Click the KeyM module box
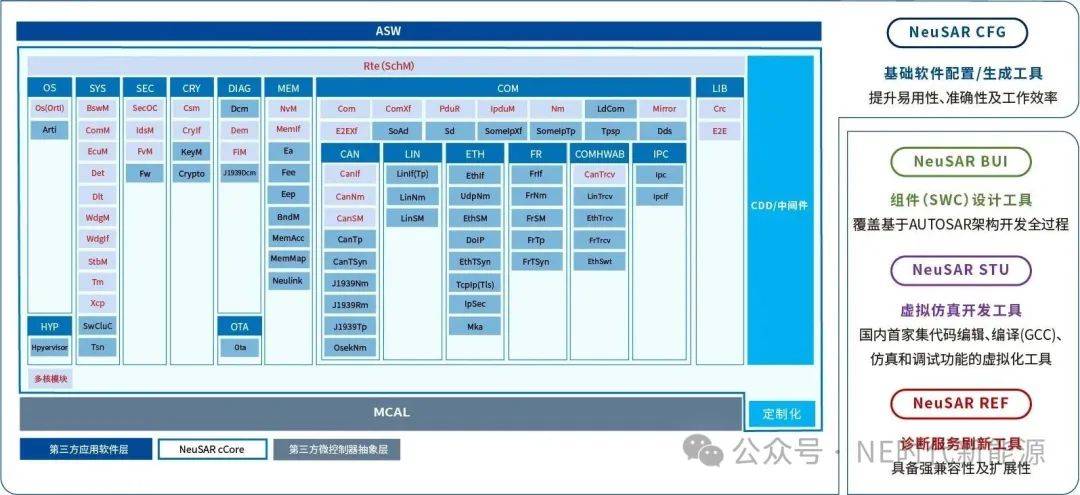This screenshot has height=495, width=1080. [191, 152]
